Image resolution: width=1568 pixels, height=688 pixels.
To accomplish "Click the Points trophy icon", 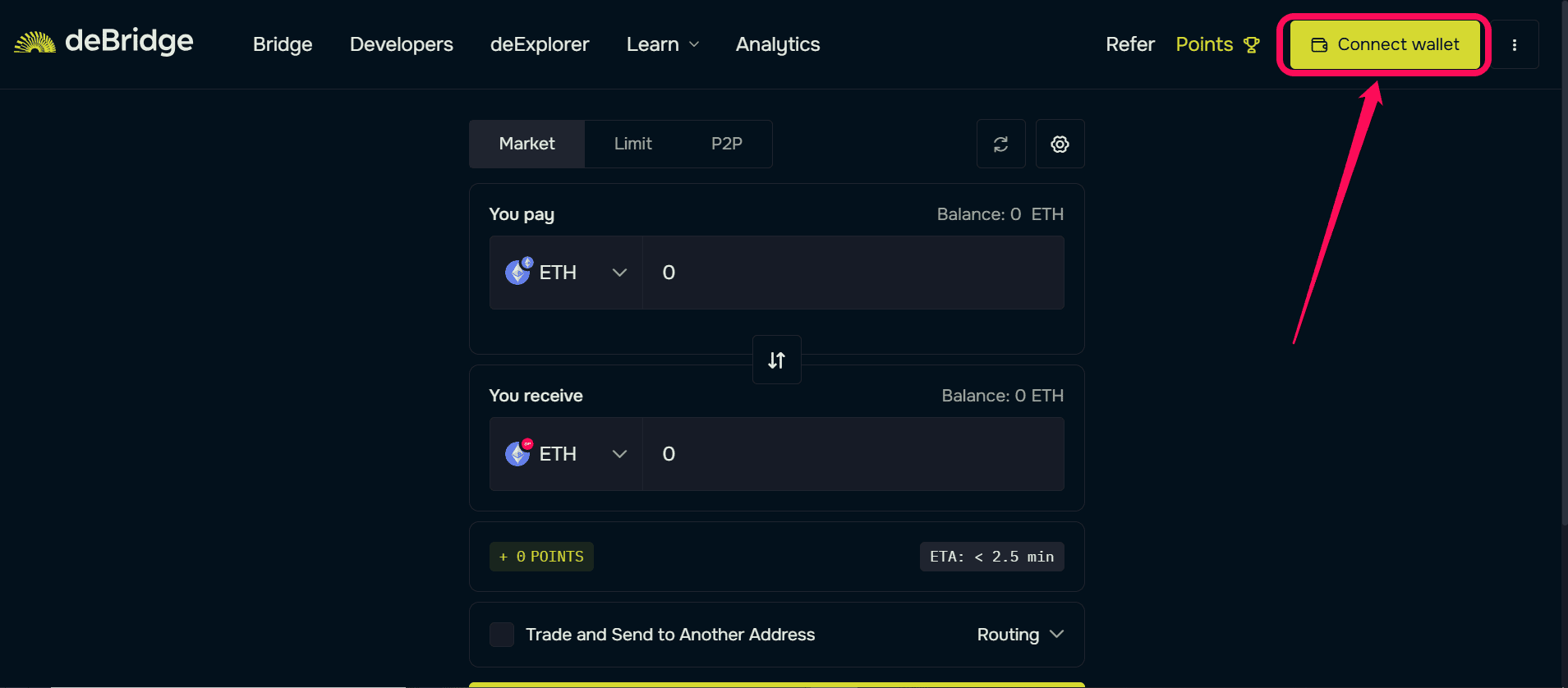I will [1251, 45].
